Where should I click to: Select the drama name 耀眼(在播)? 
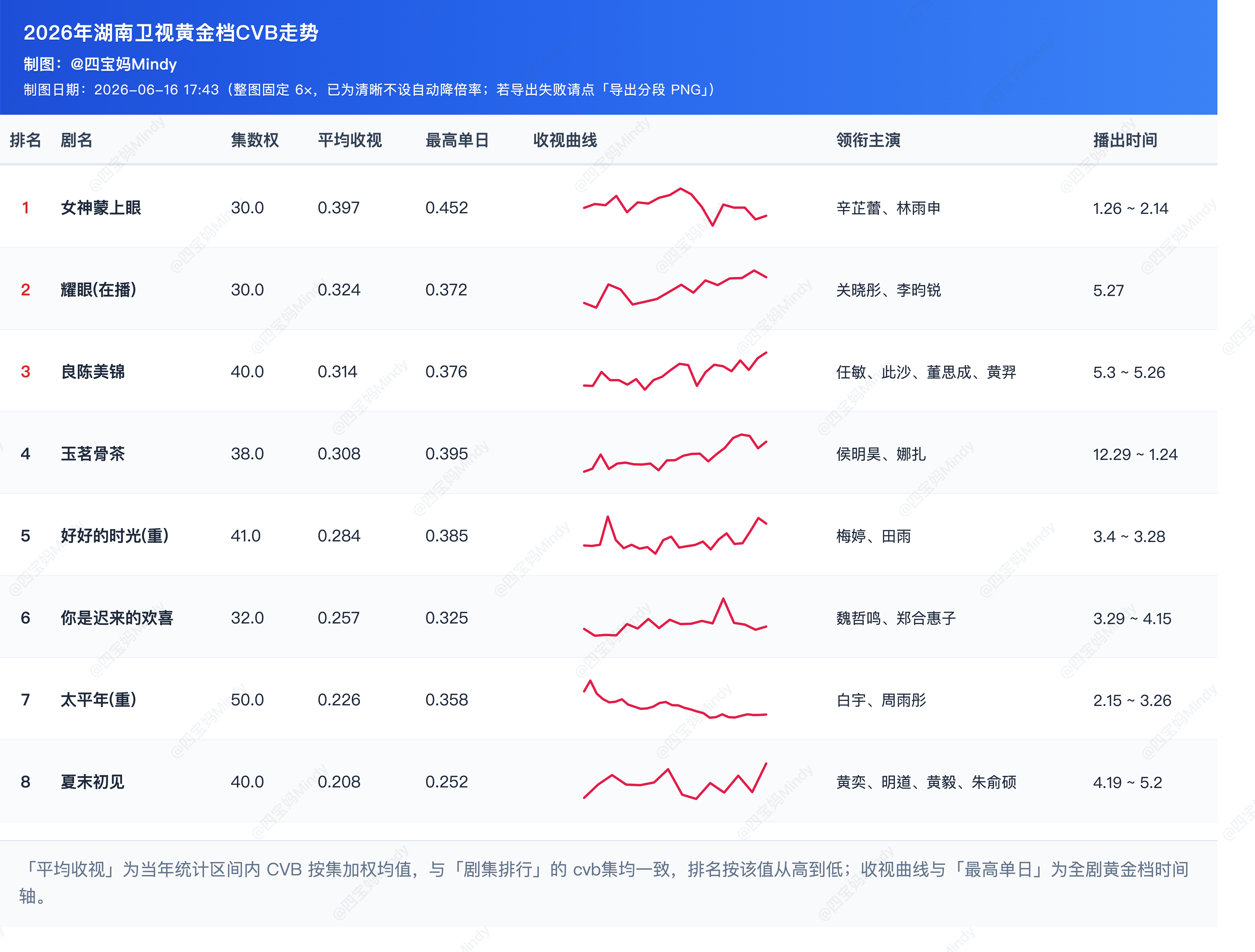tap(99, 290)
